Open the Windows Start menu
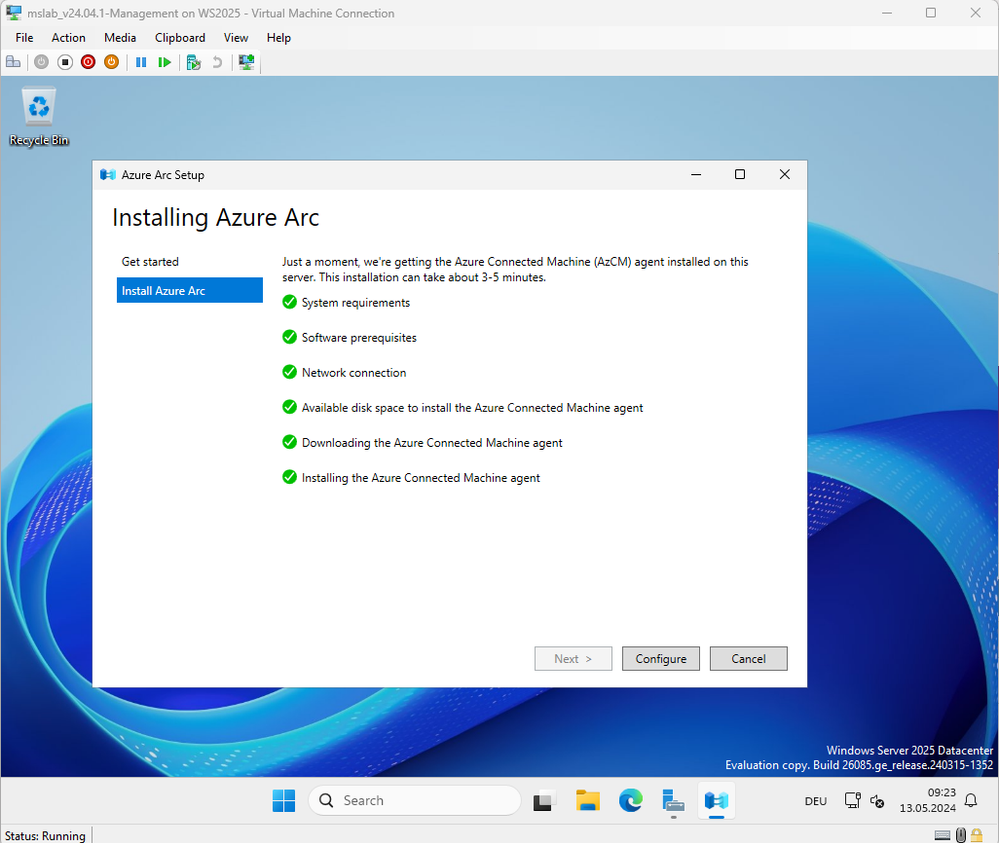The width and height of the screenshot is (999, 843). click(x=284, y=800)
